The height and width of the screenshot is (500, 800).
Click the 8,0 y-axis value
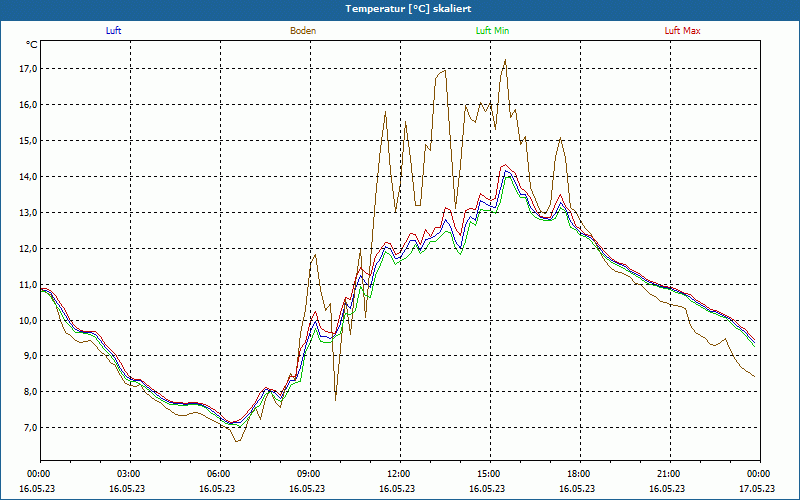(x=31, y=391)
